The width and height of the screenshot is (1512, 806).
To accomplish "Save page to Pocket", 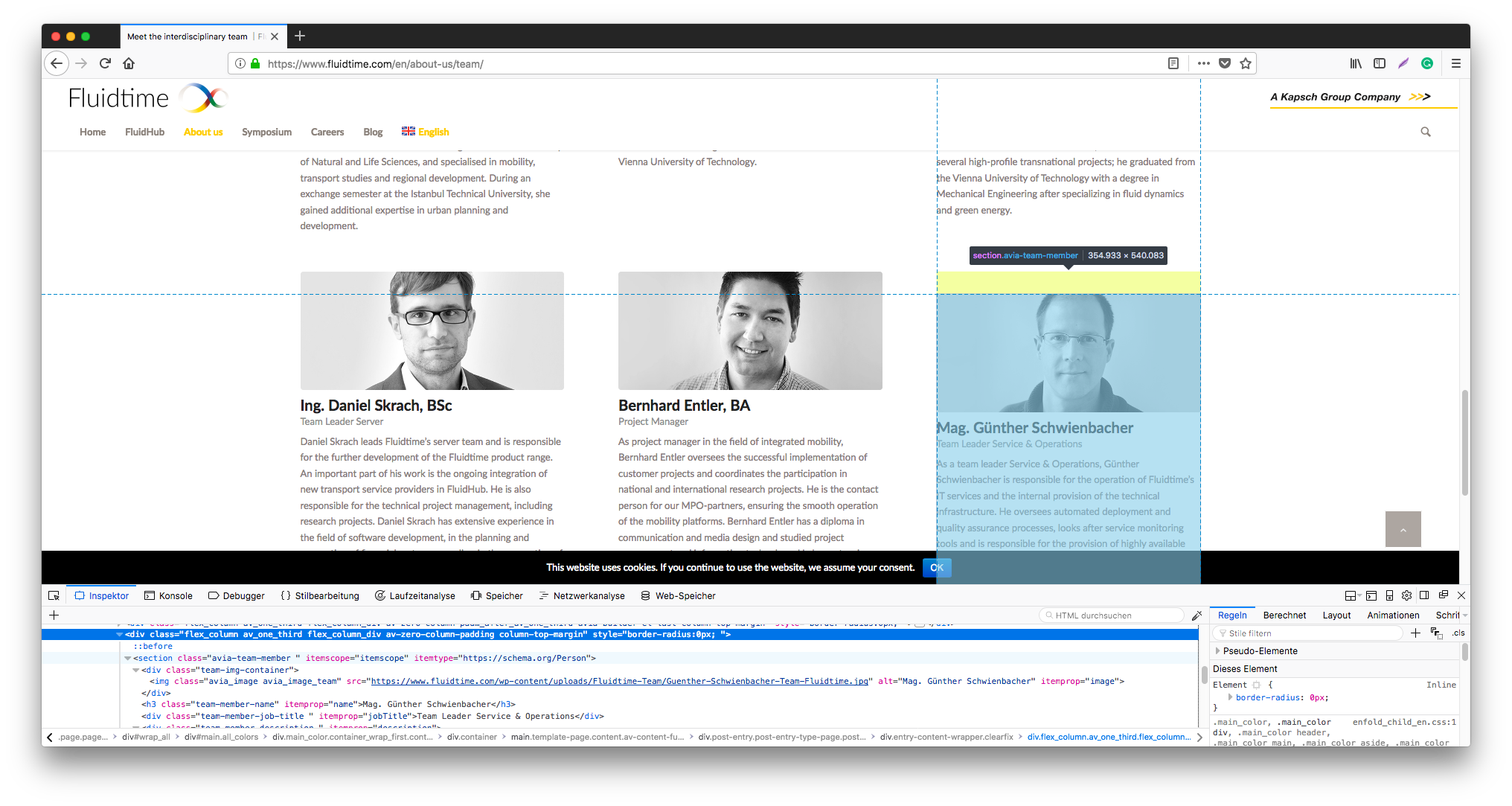I will coord(1225,64).
